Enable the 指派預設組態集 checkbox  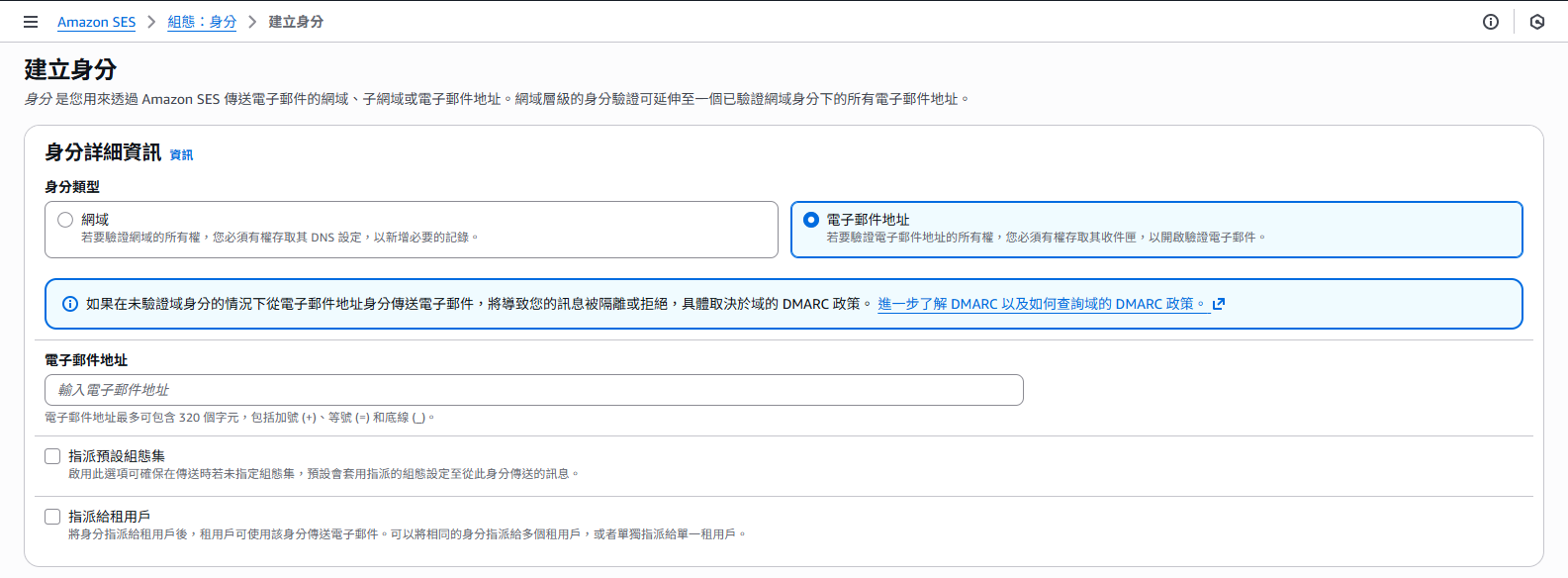pos(52,456)
